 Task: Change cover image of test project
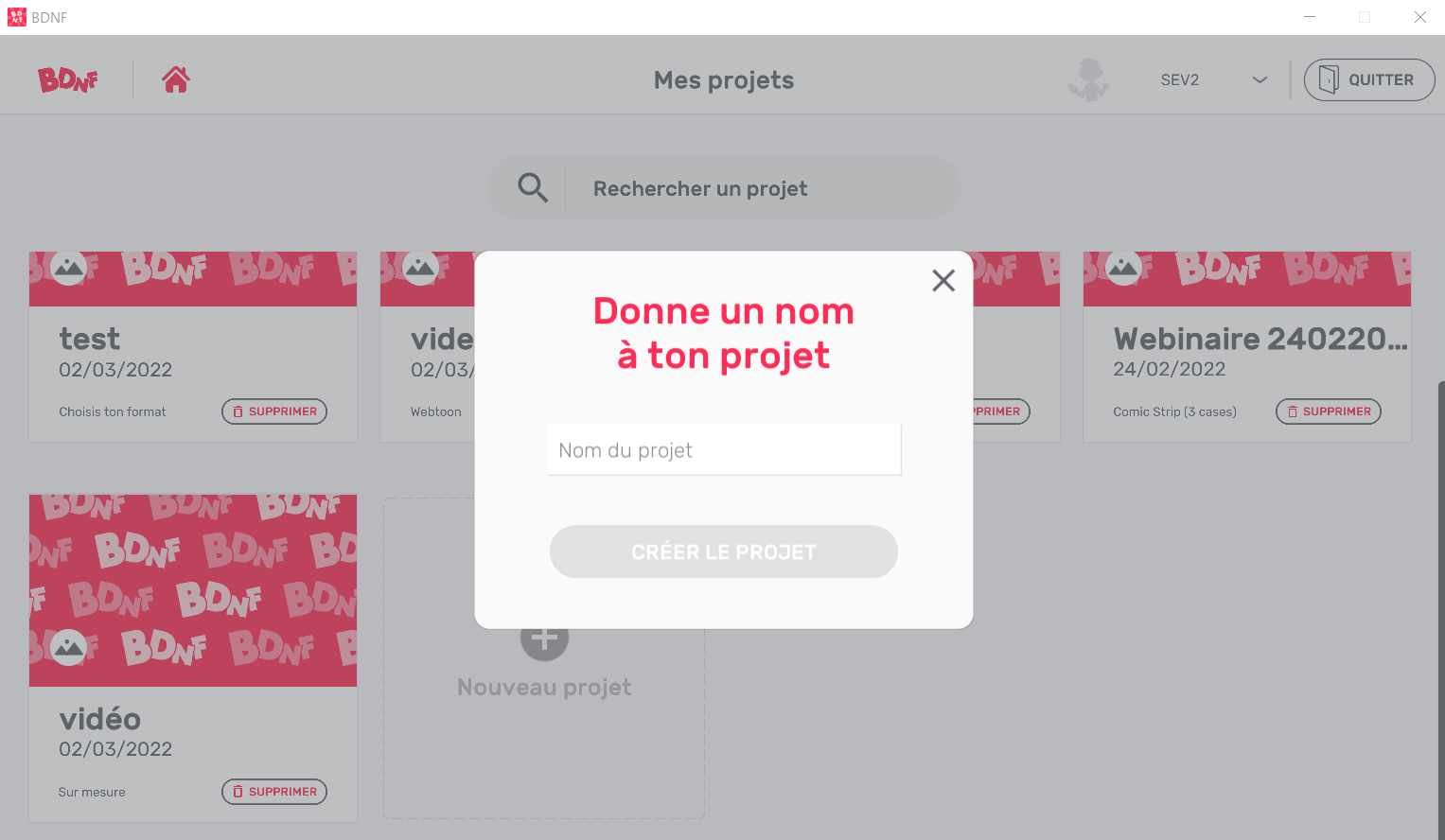(x=69, y=269)
